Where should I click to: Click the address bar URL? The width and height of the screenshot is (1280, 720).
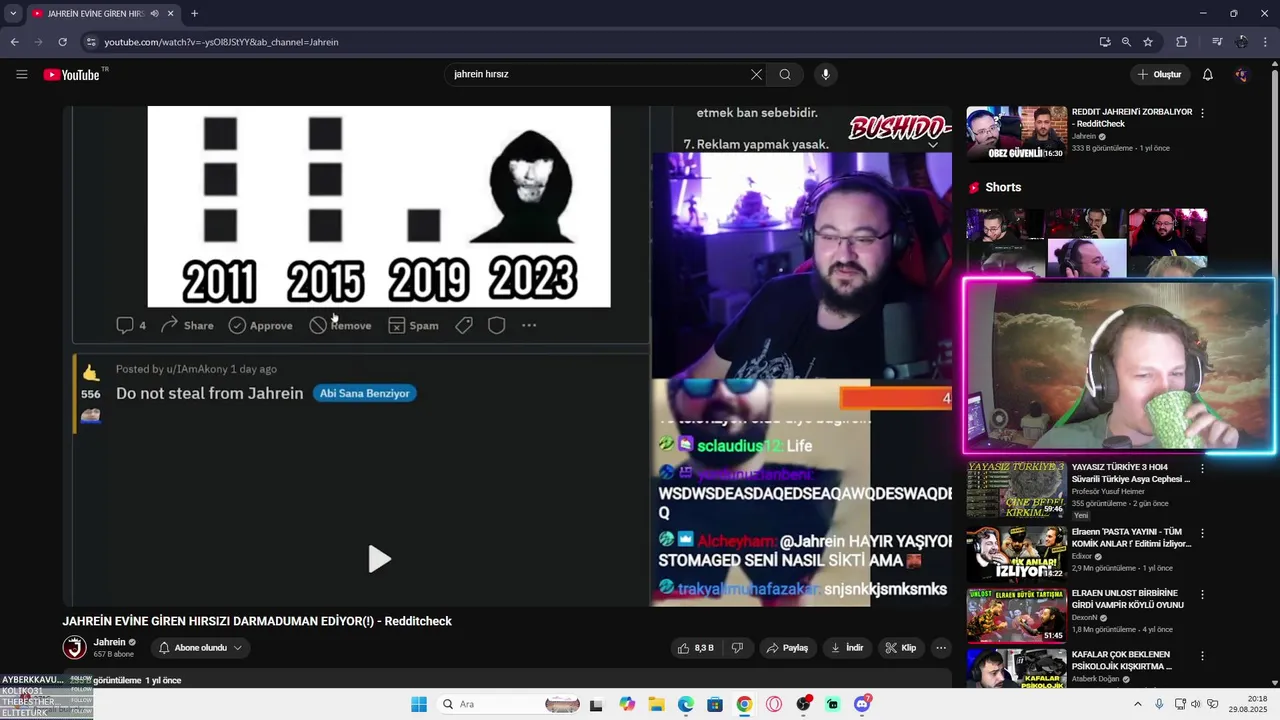221,42
